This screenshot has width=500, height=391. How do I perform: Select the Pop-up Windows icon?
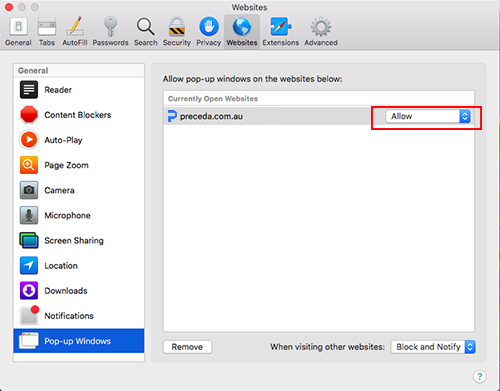[29, 341]
